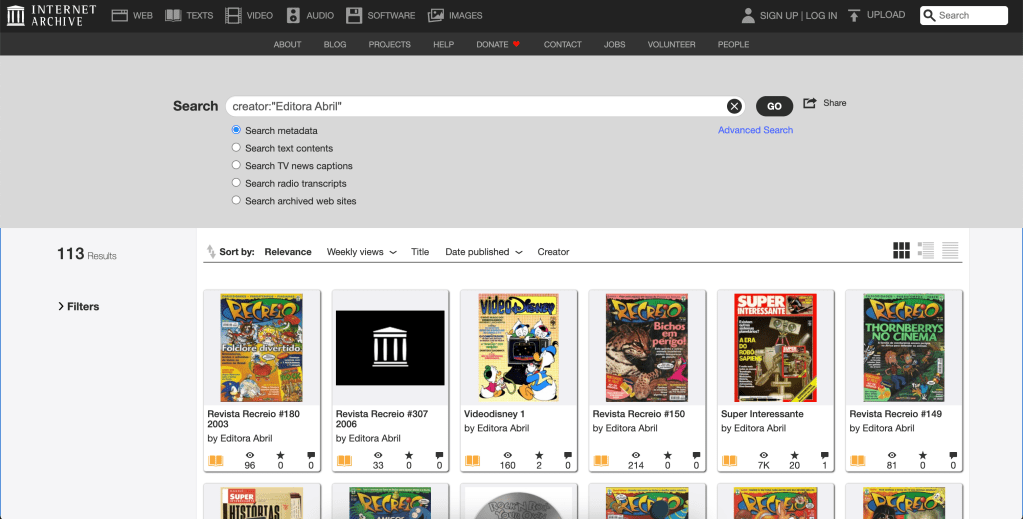Open the Blog menu item
This screenshot has width=1023, height=519.
pyautogui.click(x=335, y=44)
